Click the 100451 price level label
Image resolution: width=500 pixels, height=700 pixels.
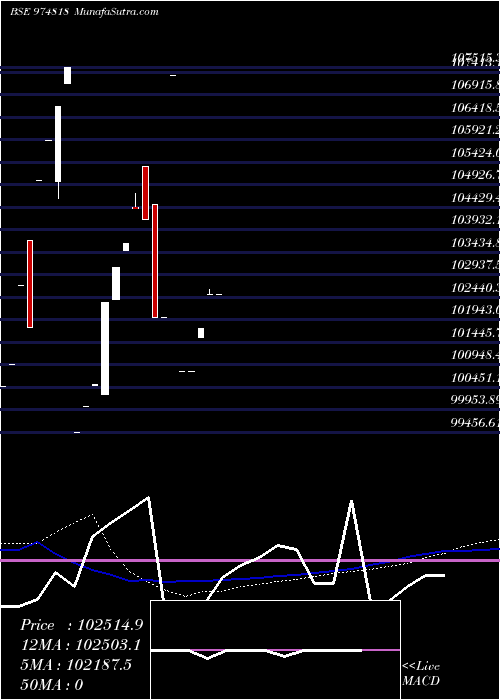[475, 377]
